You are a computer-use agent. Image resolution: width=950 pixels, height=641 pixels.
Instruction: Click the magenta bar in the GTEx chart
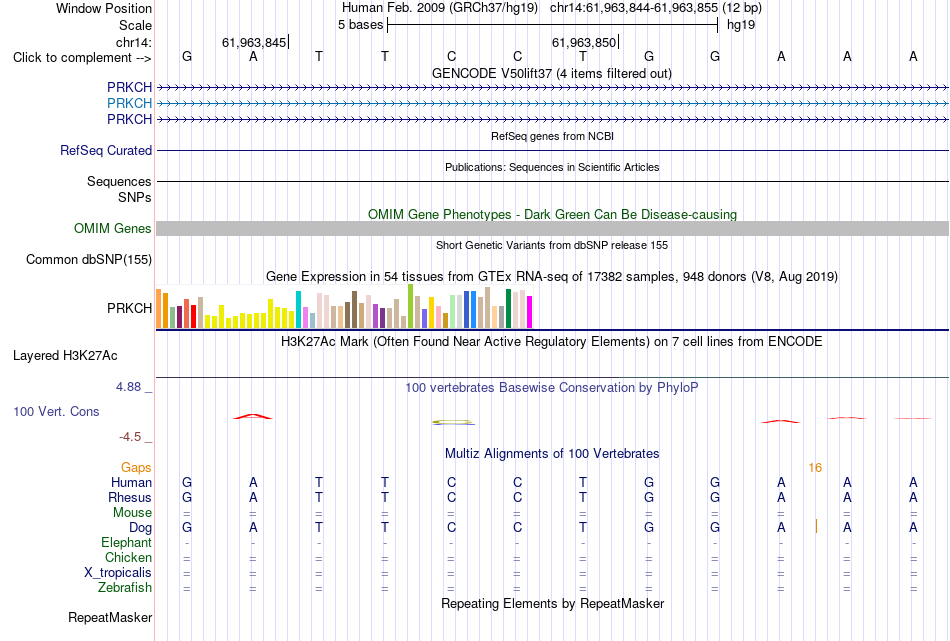coord(530,312)
